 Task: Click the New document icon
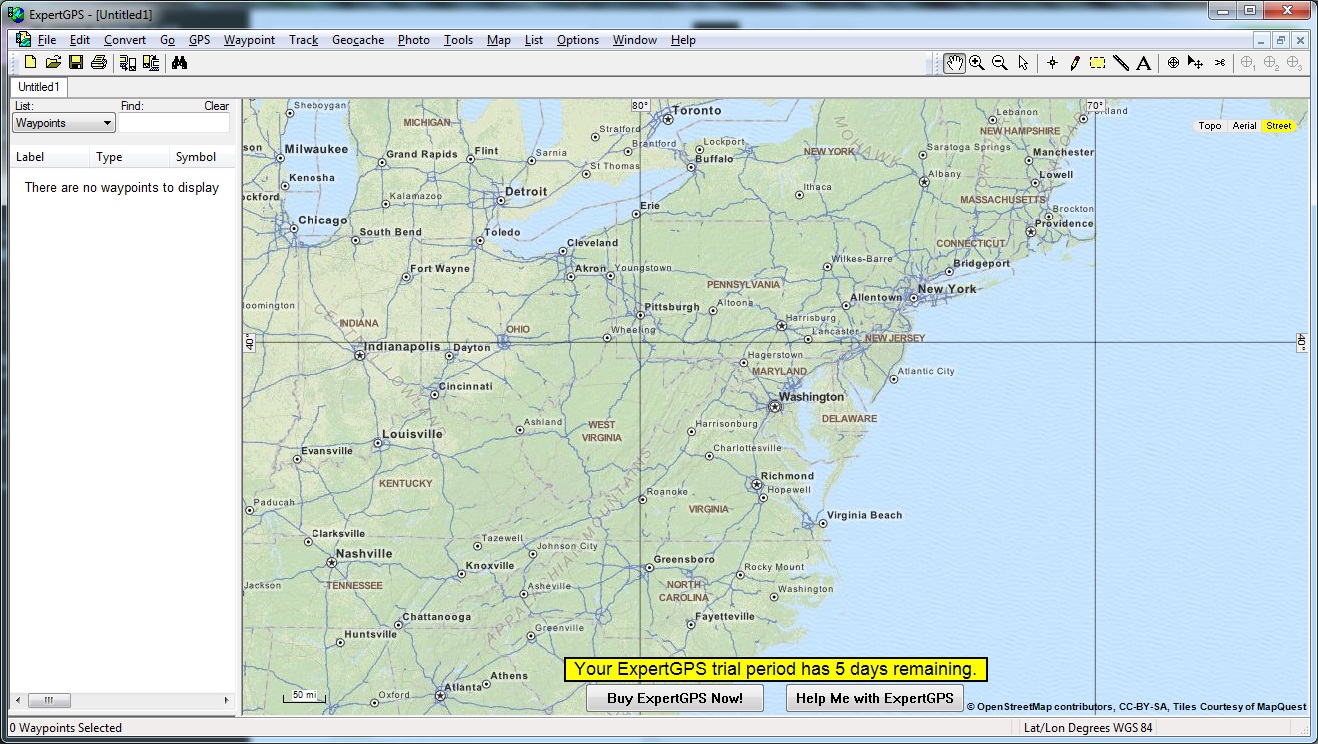tap(30, 62)
